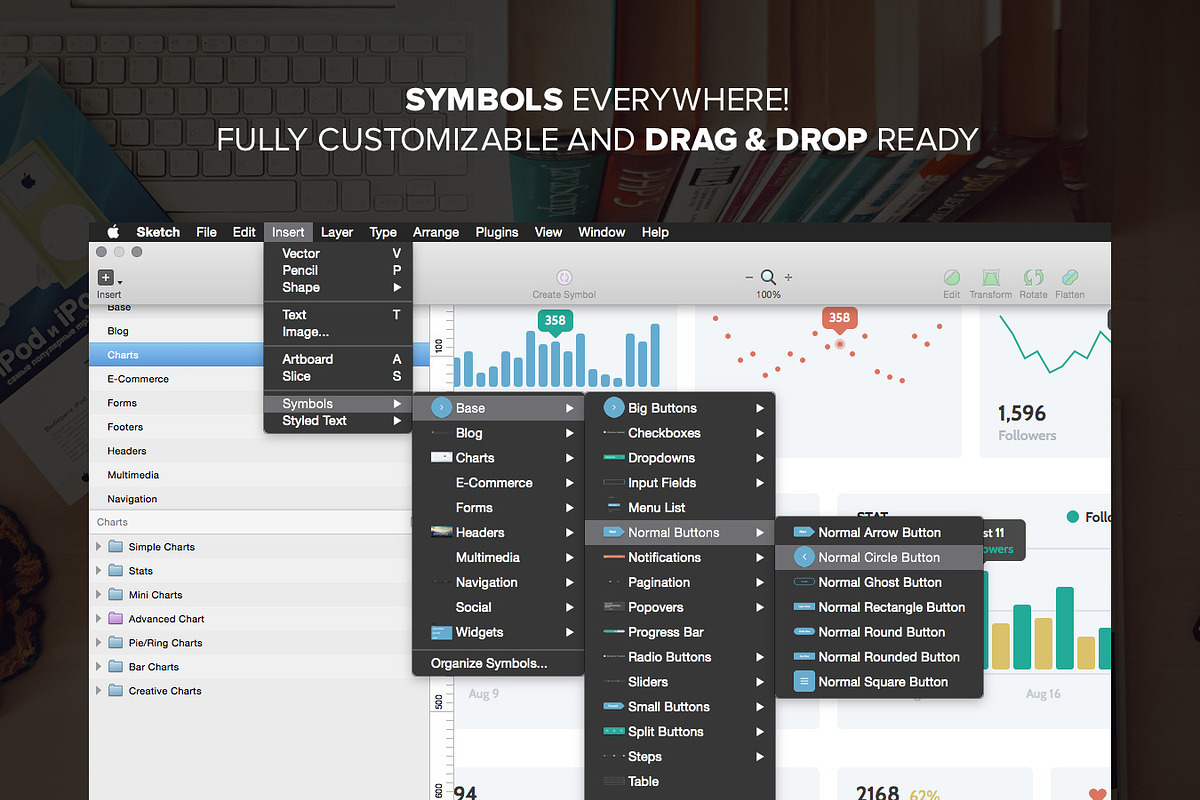Click the red 358 chart tooltip
Screen dimensions: 1200x800
pyautogui.click(x=839, y=319)
